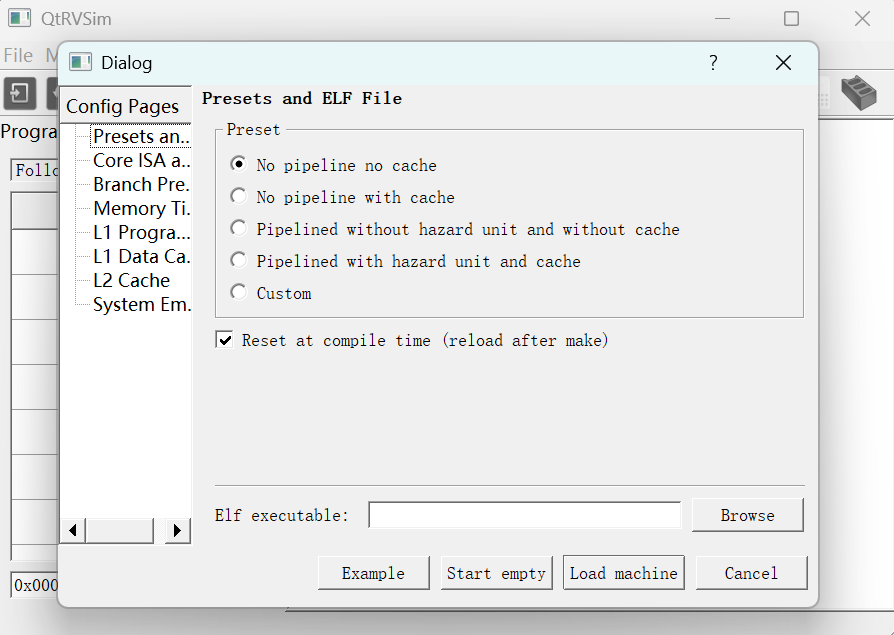
Task: Click the New simulation icon in the toolbar
Action: click(x=20, y=93)
